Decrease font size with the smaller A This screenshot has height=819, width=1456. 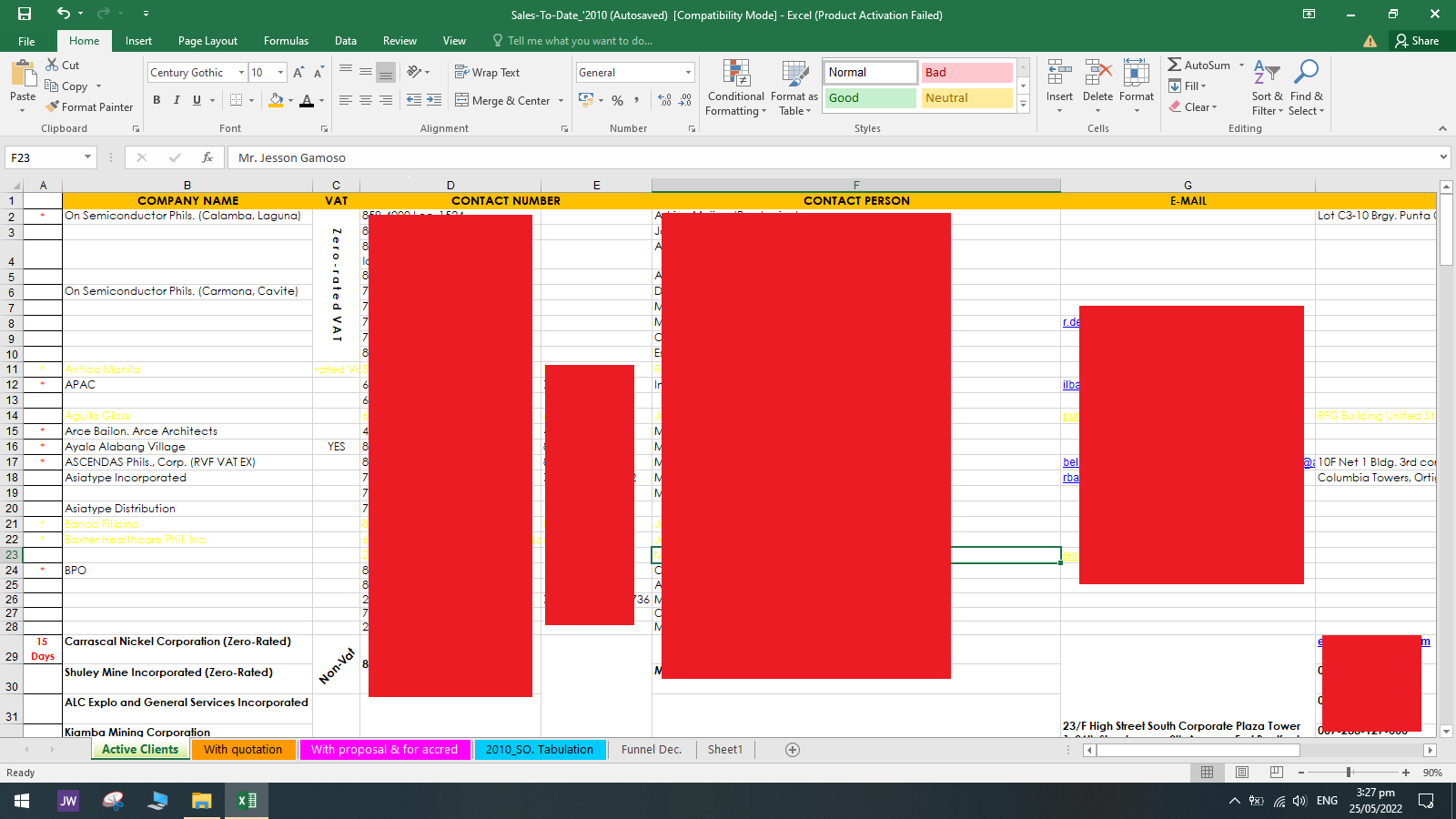click(318, 73)
